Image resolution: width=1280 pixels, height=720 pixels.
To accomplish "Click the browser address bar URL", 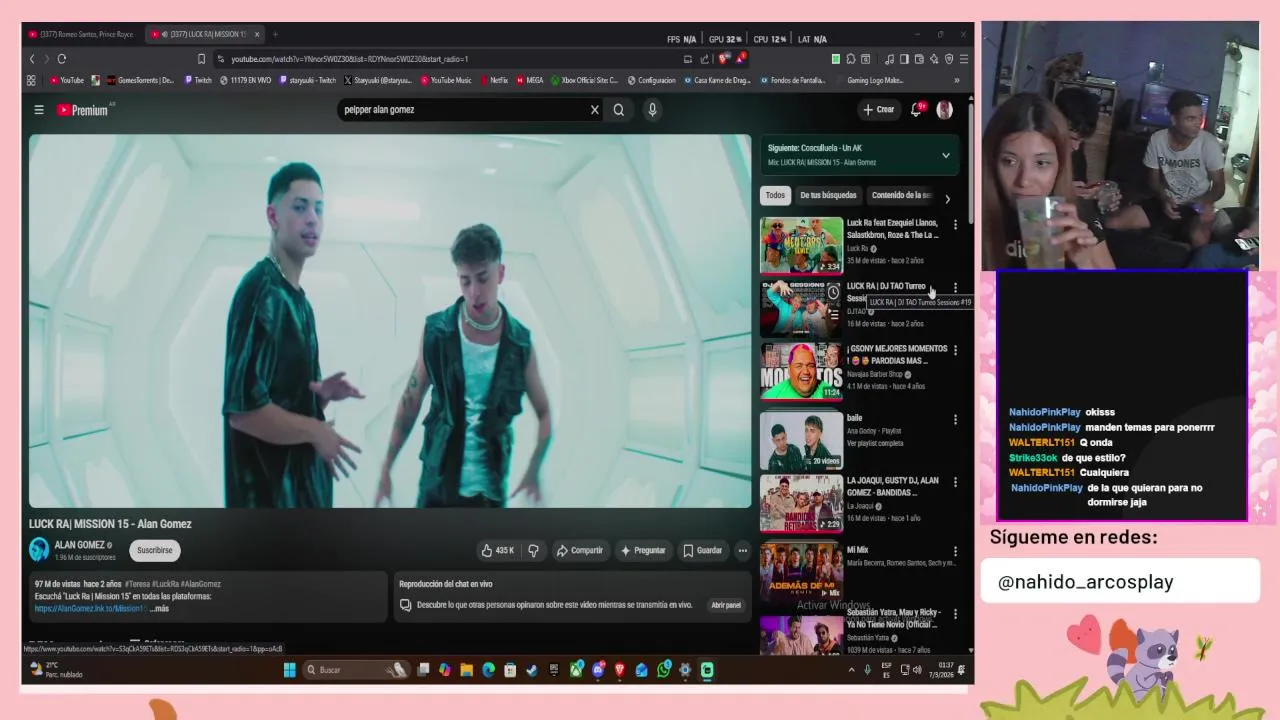I will (350, 59).
